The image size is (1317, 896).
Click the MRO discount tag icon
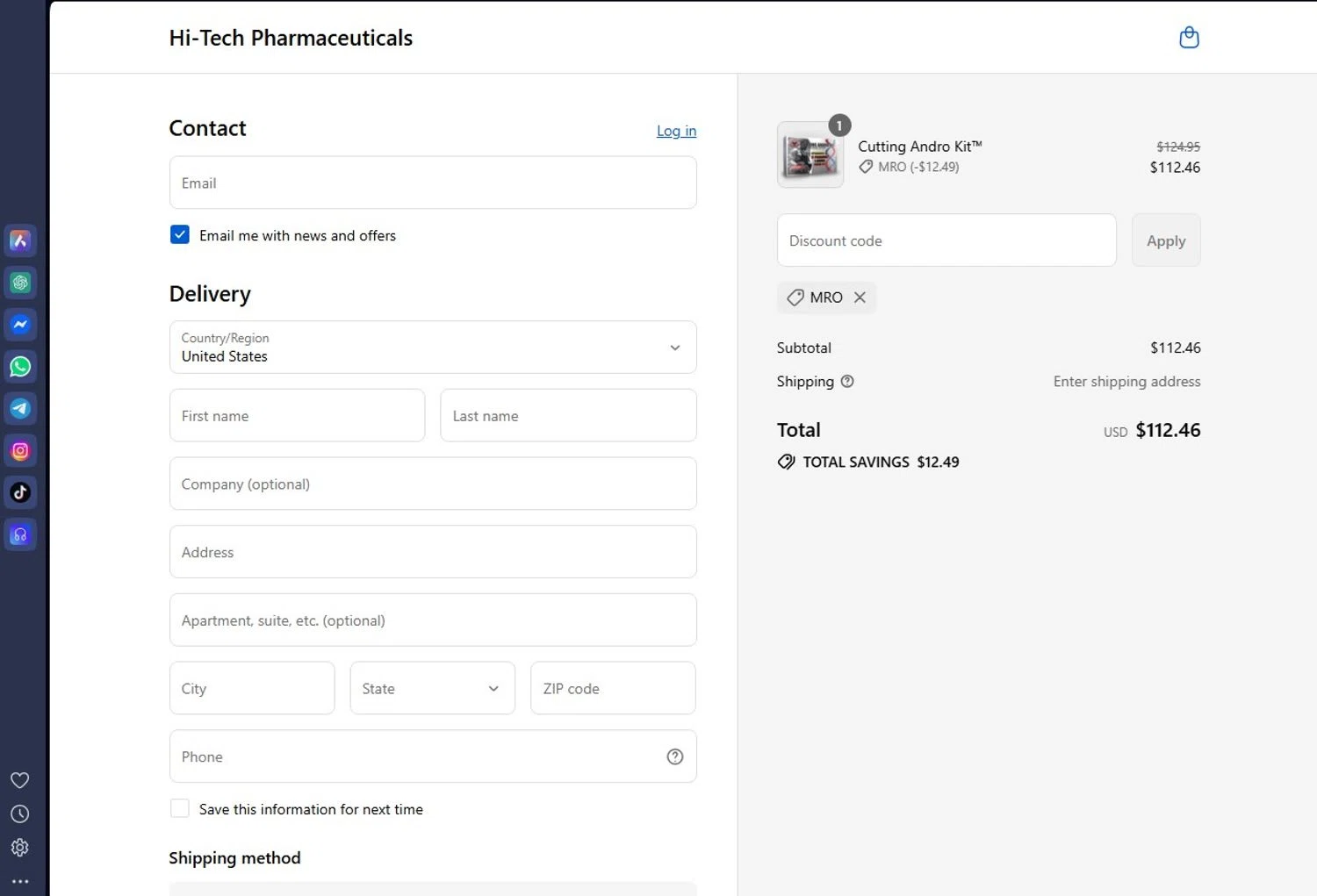point(795,297)
